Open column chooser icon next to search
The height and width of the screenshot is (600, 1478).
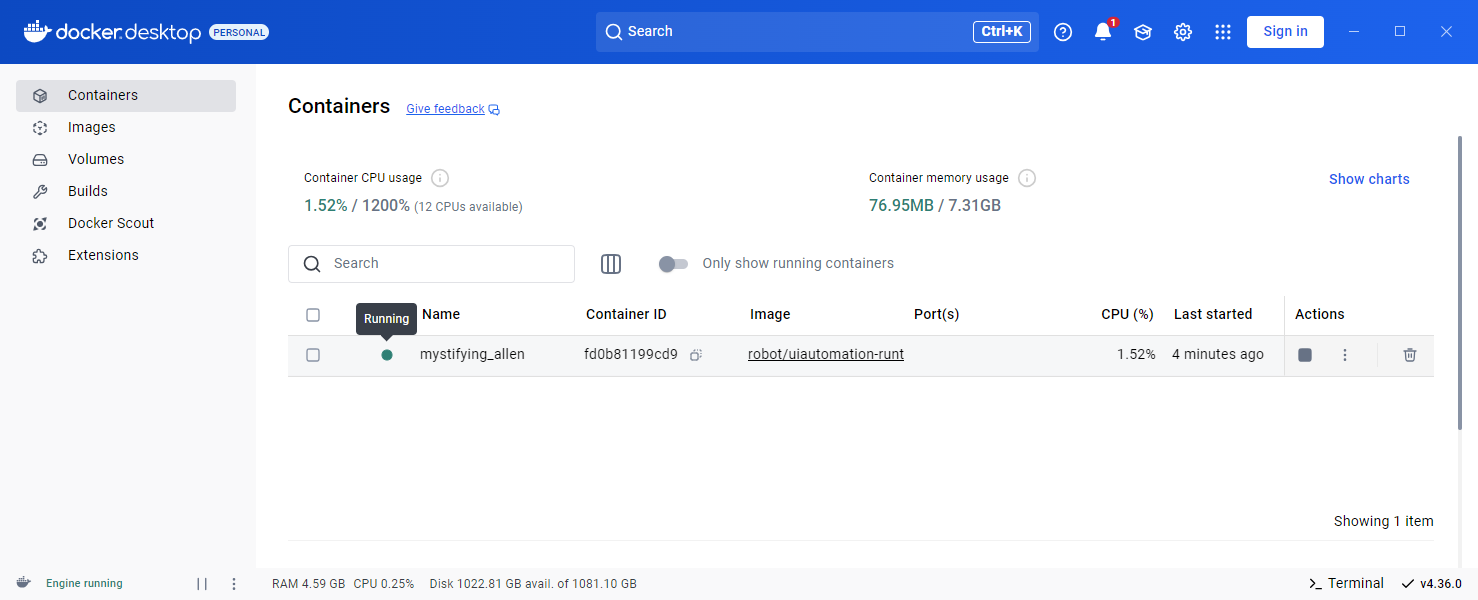tap(611, 264)
